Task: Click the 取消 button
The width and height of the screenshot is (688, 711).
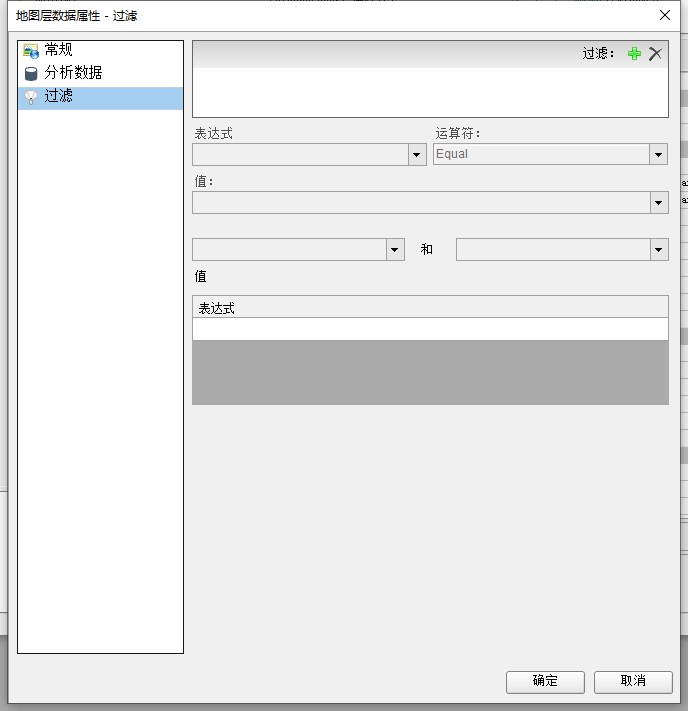Action: (x=633, y=682)
